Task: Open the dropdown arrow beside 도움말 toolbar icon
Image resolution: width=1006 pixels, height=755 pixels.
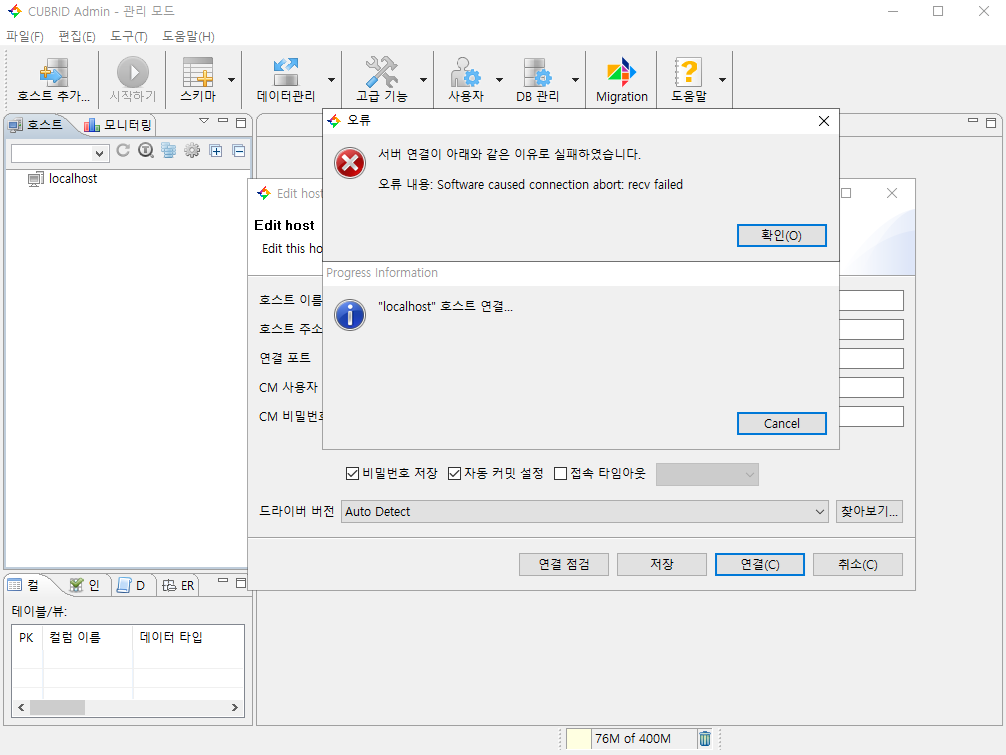Action: (x=722, y=80)
